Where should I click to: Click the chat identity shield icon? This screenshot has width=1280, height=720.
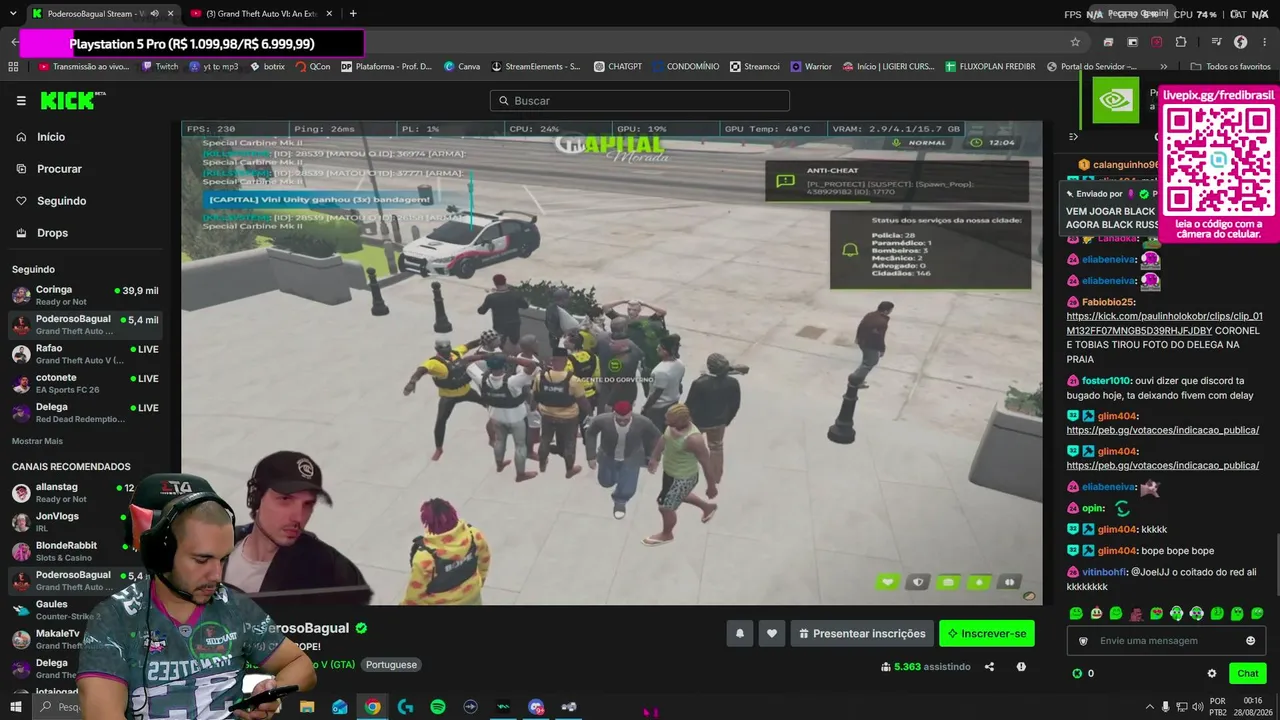pos(1083,641)
